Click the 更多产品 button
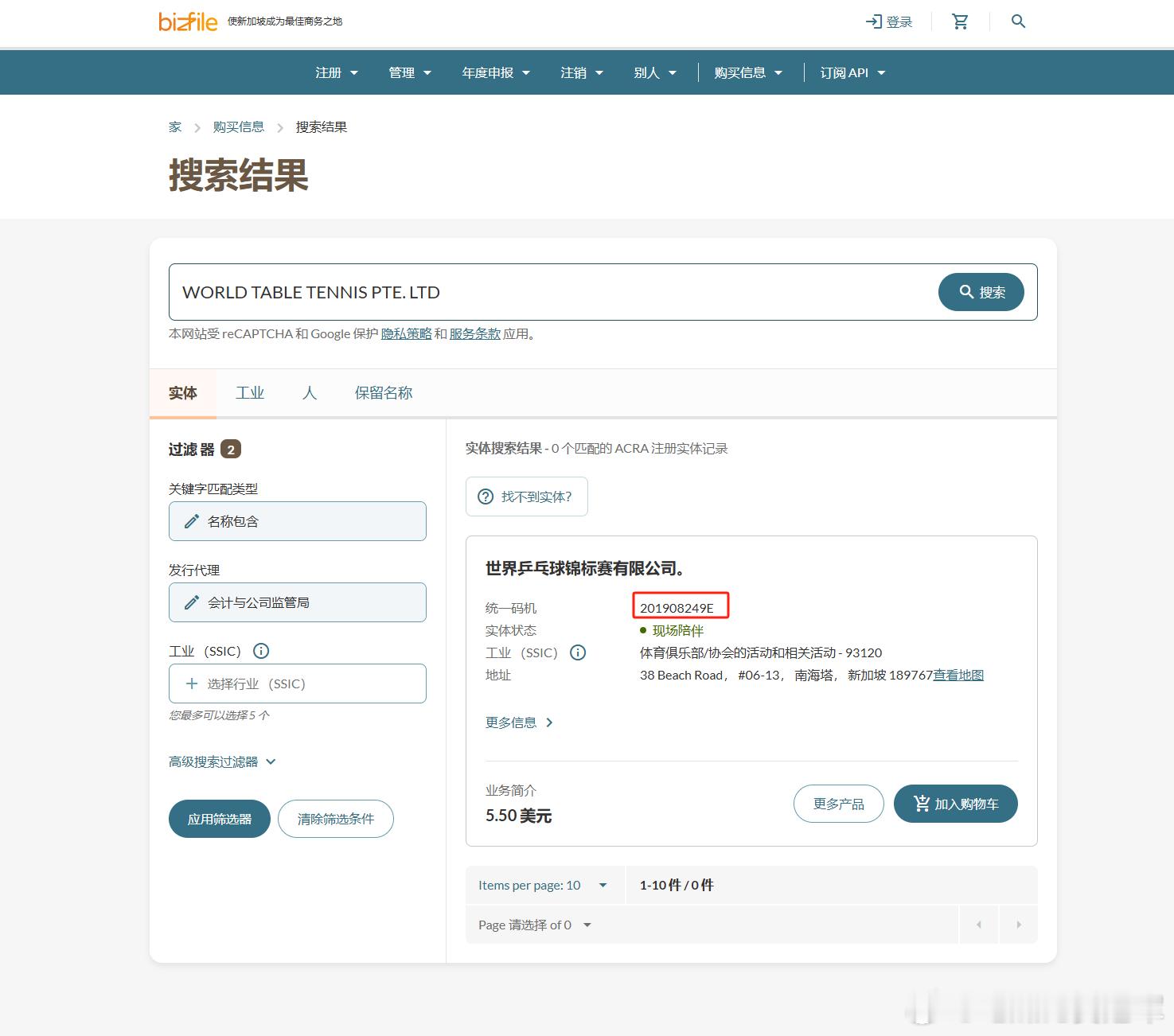Image resolution: width=1174 pixels, height=1036 pixels. [x=839, y=804]
